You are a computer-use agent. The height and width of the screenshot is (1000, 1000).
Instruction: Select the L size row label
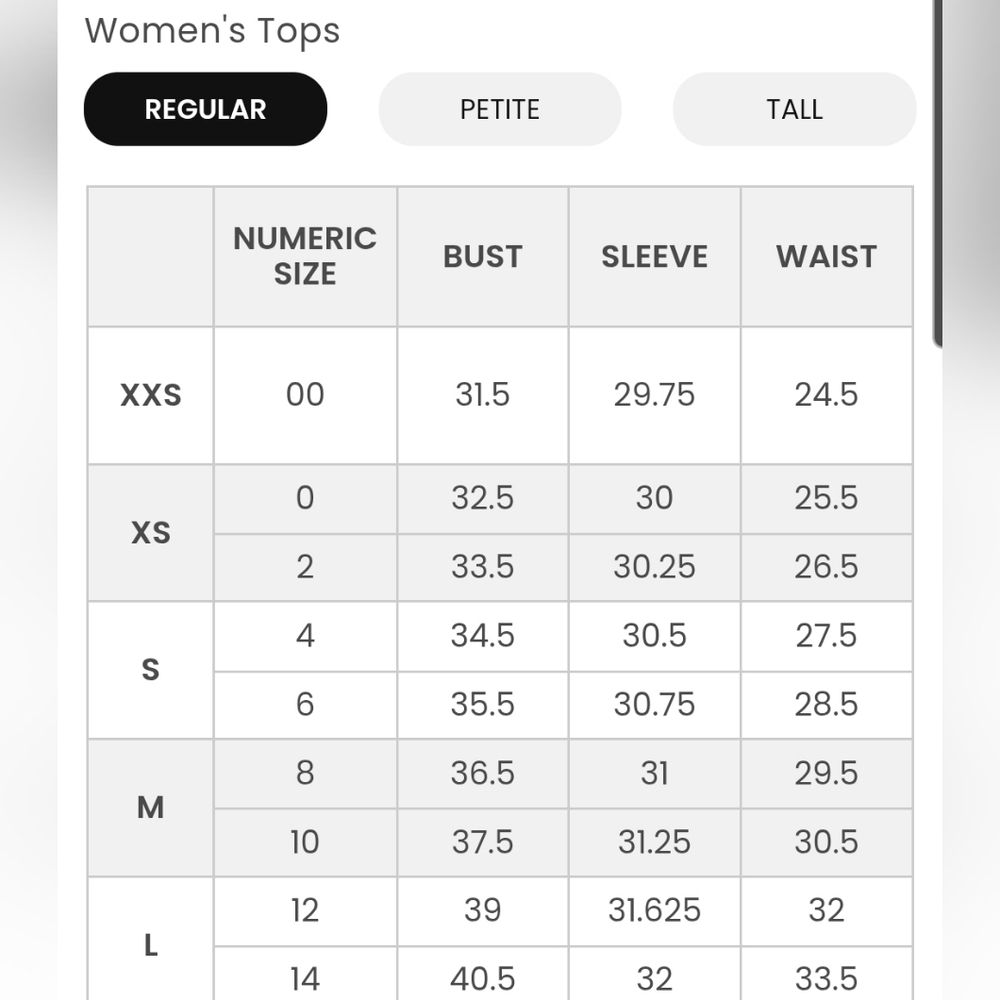[x=151, y=945]
